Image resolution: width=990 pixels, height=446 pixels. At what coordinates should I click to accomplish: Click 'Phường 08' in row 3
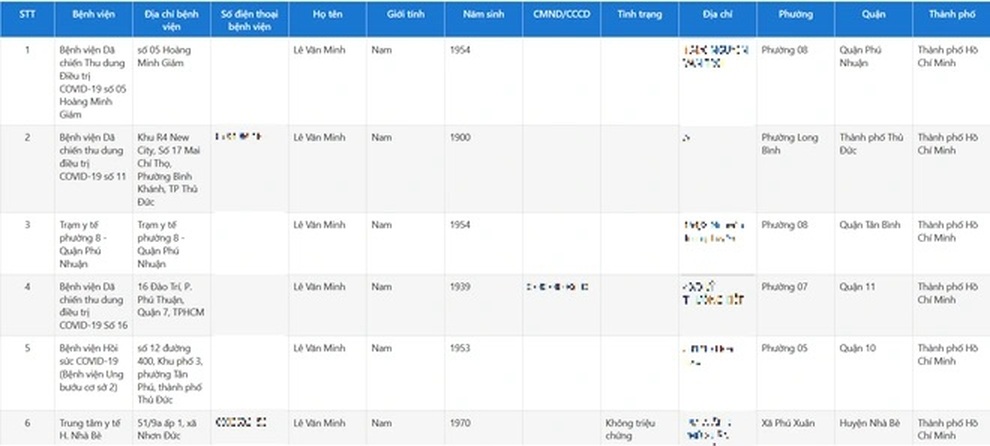tap(784, 225)
